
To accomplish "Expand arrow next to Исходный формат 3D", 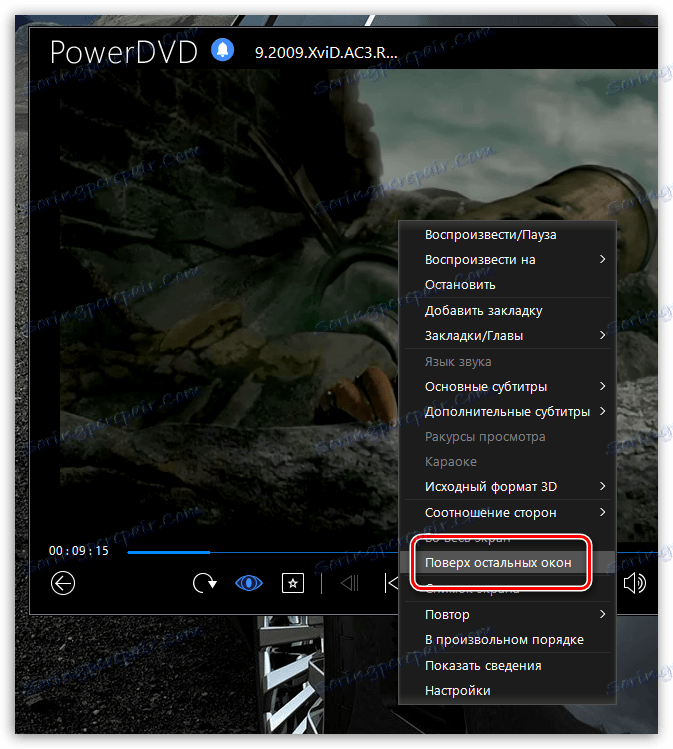I will [602, 486].
